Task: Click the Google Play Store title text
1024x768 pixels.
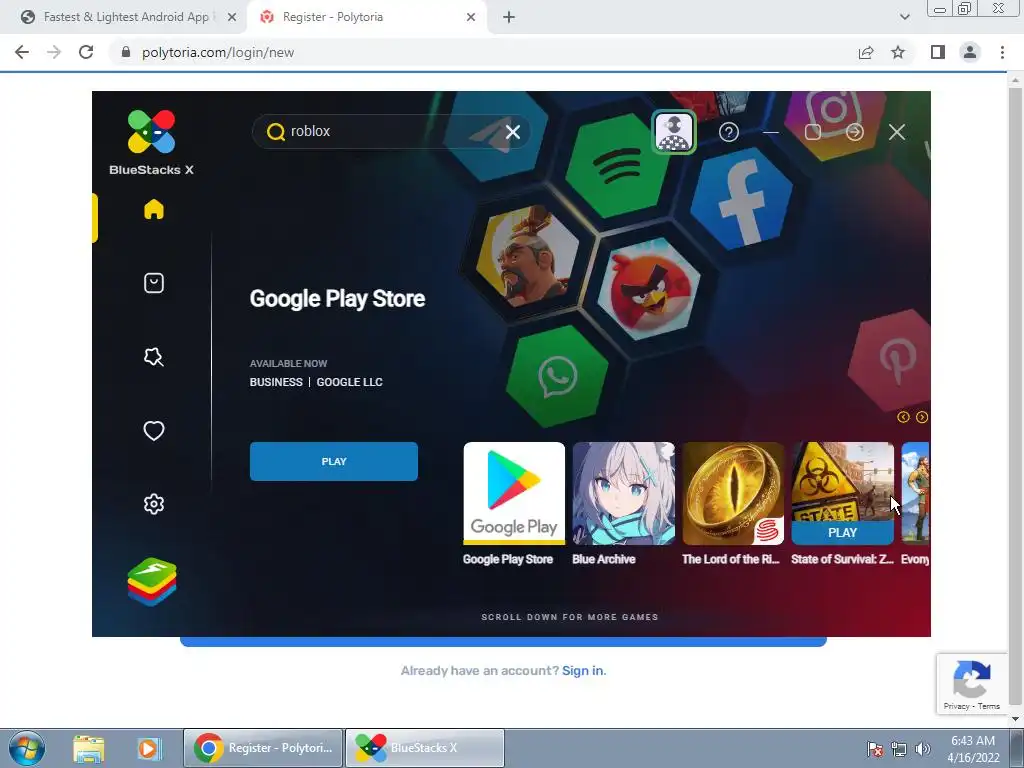Action: click(x=337, y=298)
